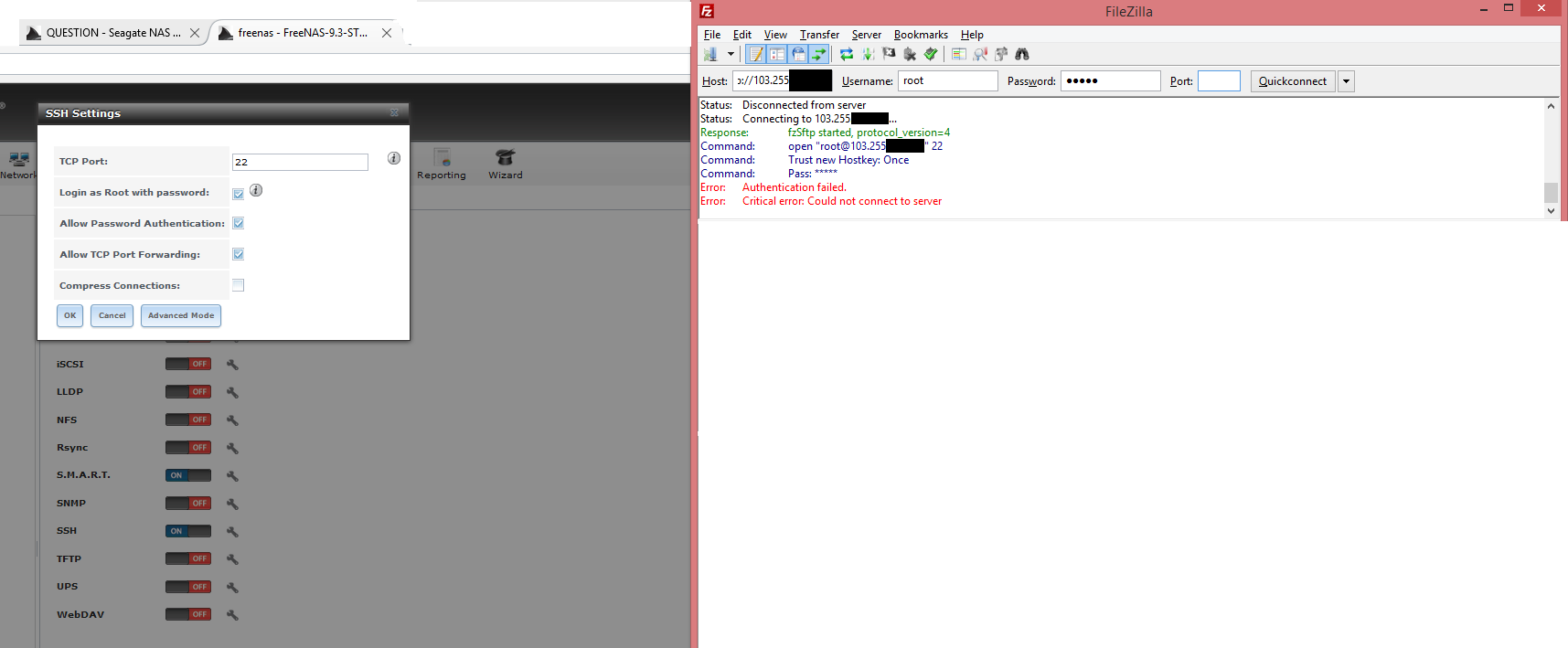
Task: Toggle the Rsync service switch
Action: pyautogui.click(x=188, y=447)
